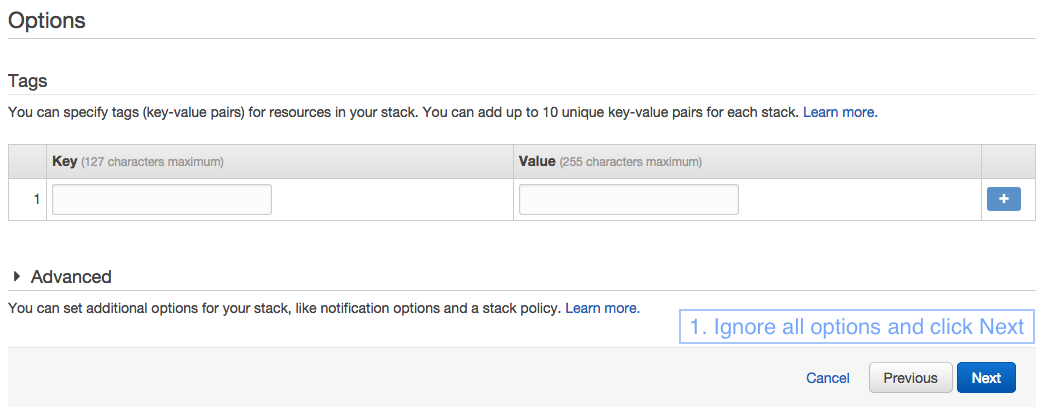Viewport: 1046px width, 415px height.
Task: Click the Next button
Action: [x=986, y=378]
